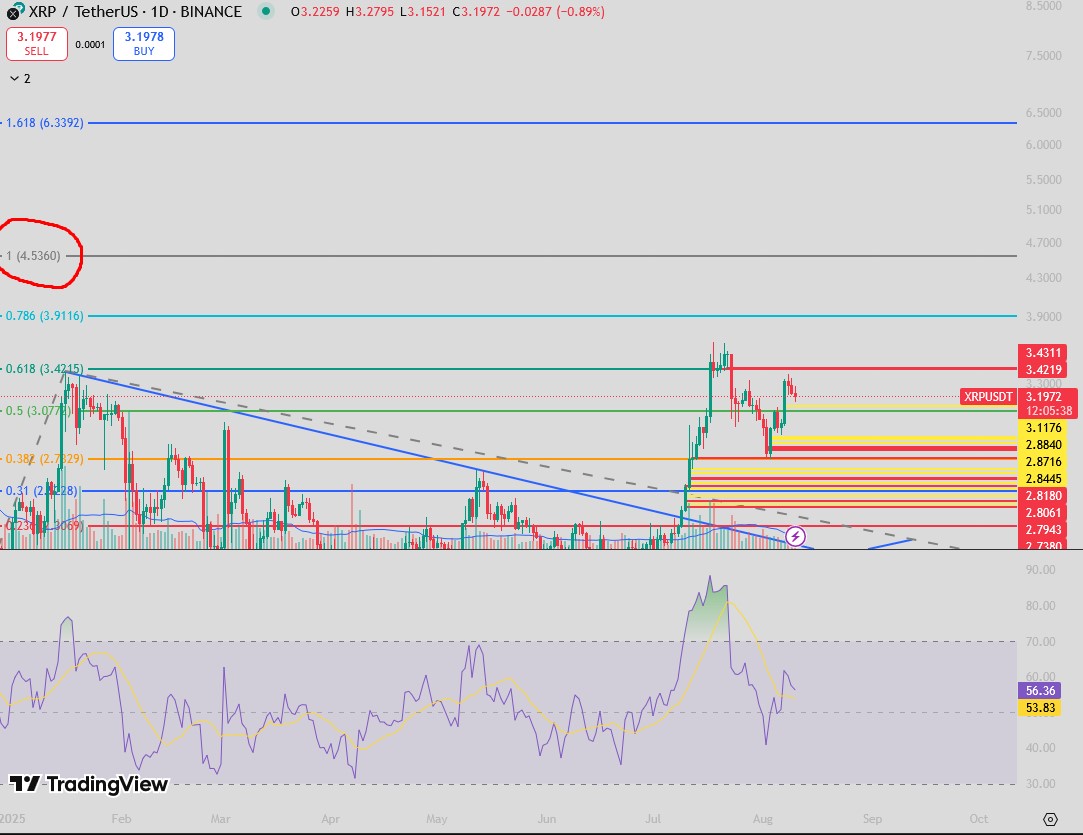Viewport: 1083px width, 835px height.
Task: Click the Apr label on time axis
Action: (330, 819)
